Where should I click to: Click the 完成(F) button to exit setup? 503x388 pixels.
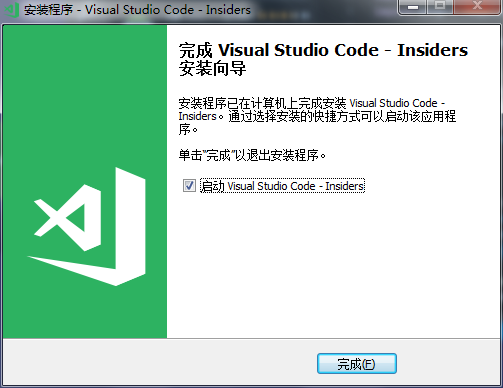click(357, 364)
